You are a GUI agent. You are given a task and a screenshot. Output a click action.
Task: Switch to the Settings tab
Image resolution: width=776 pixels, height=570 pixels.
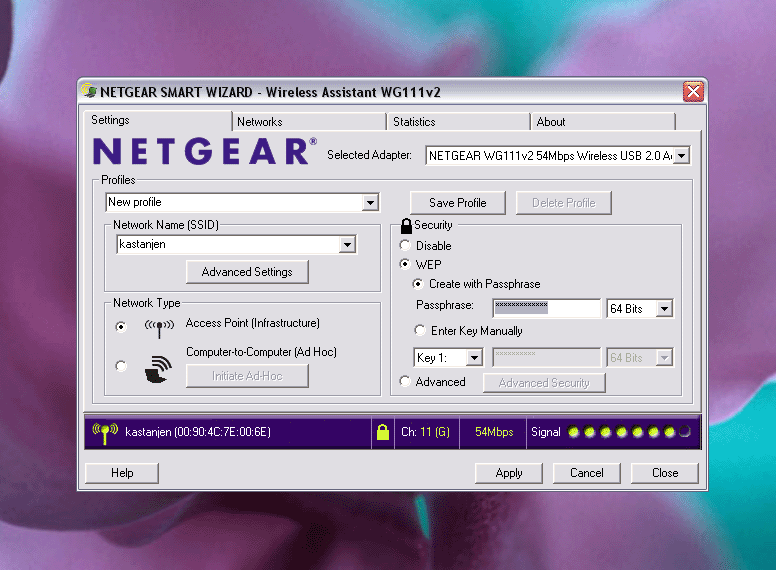pyautogui.click(x=157, y=120)
